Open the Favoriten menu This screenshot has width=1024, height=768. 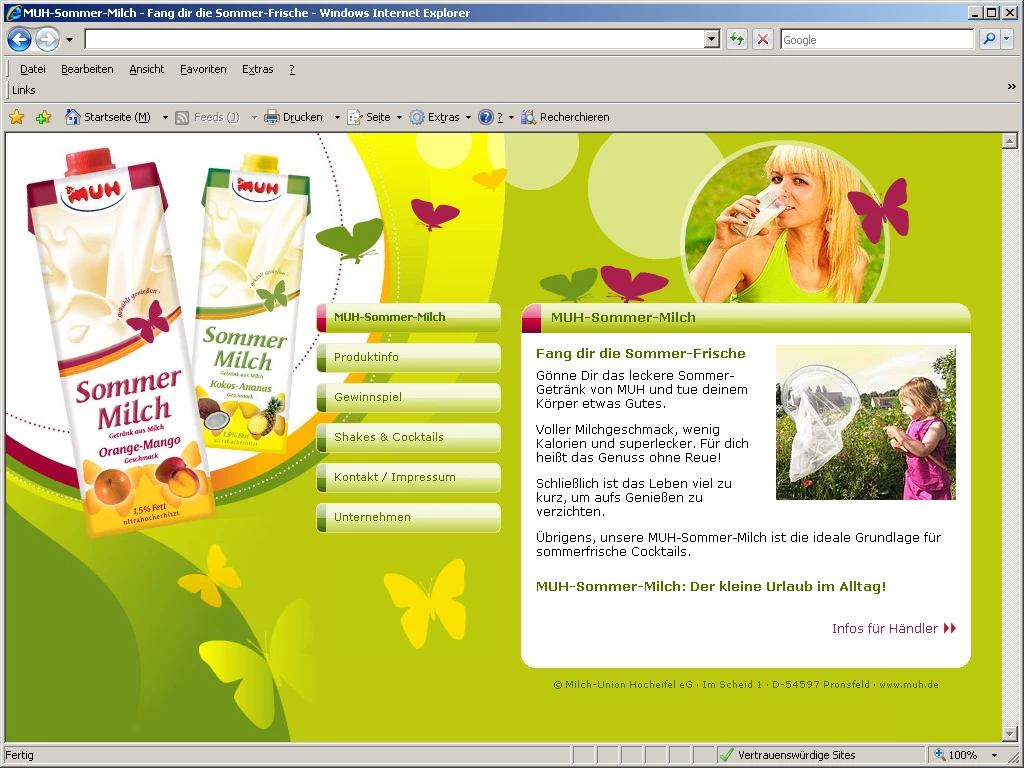[203, 69]
